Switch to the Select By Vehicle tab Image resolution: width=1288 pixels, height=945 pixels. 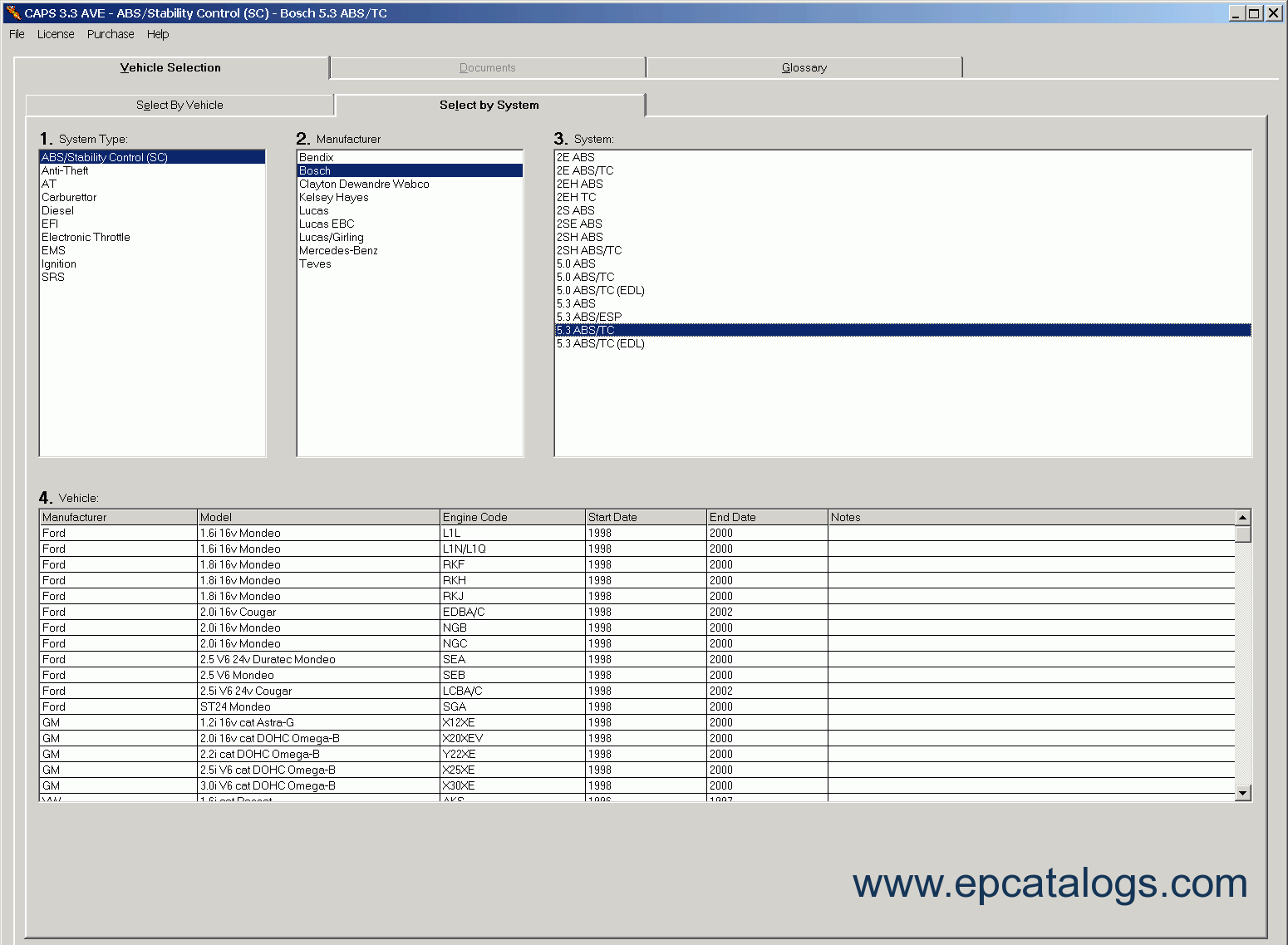[179, 105]
